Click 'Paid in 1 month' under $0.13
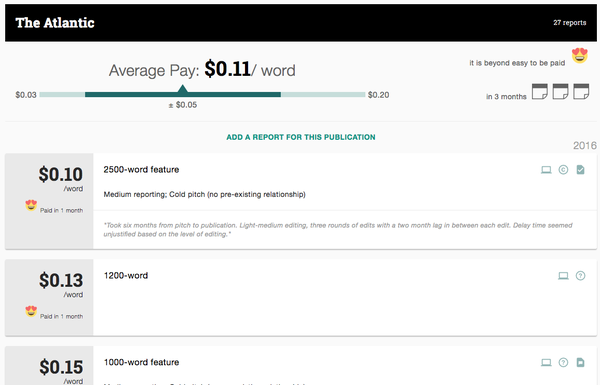The image size is (600, 385). pyautogui.click(x=62, y=316)
